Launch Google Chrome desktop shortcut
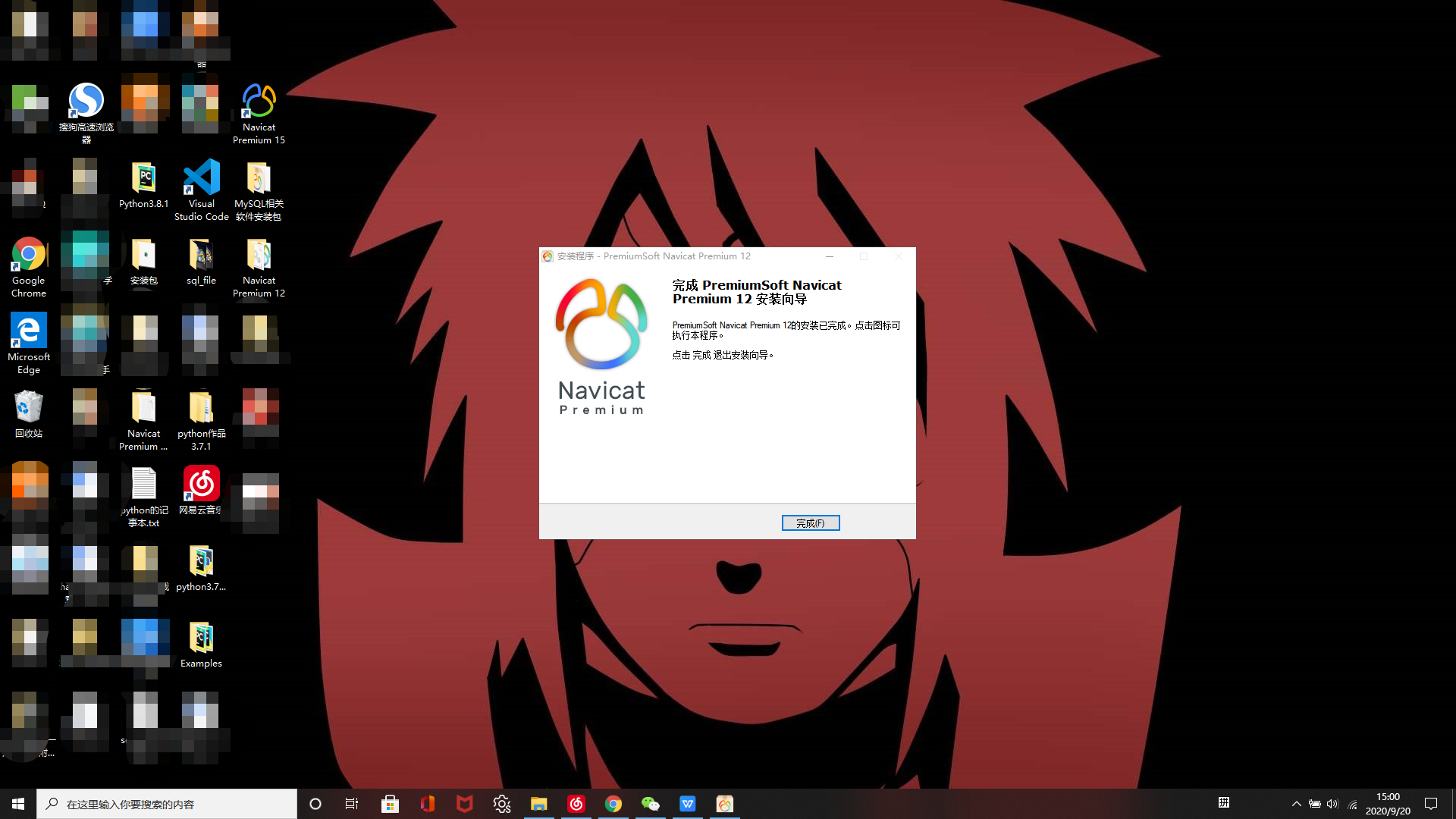Viewport: 1456px width, 819px height. [29, 267]
